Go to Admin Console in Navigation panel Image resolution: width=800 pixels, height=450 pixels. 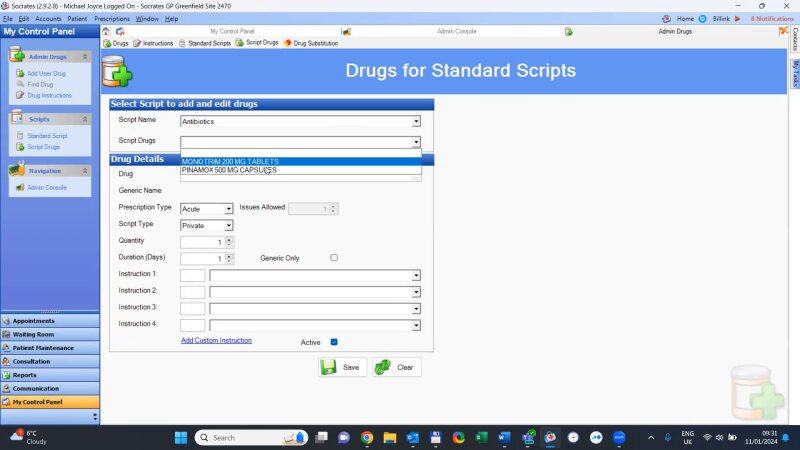pos(46,187)
